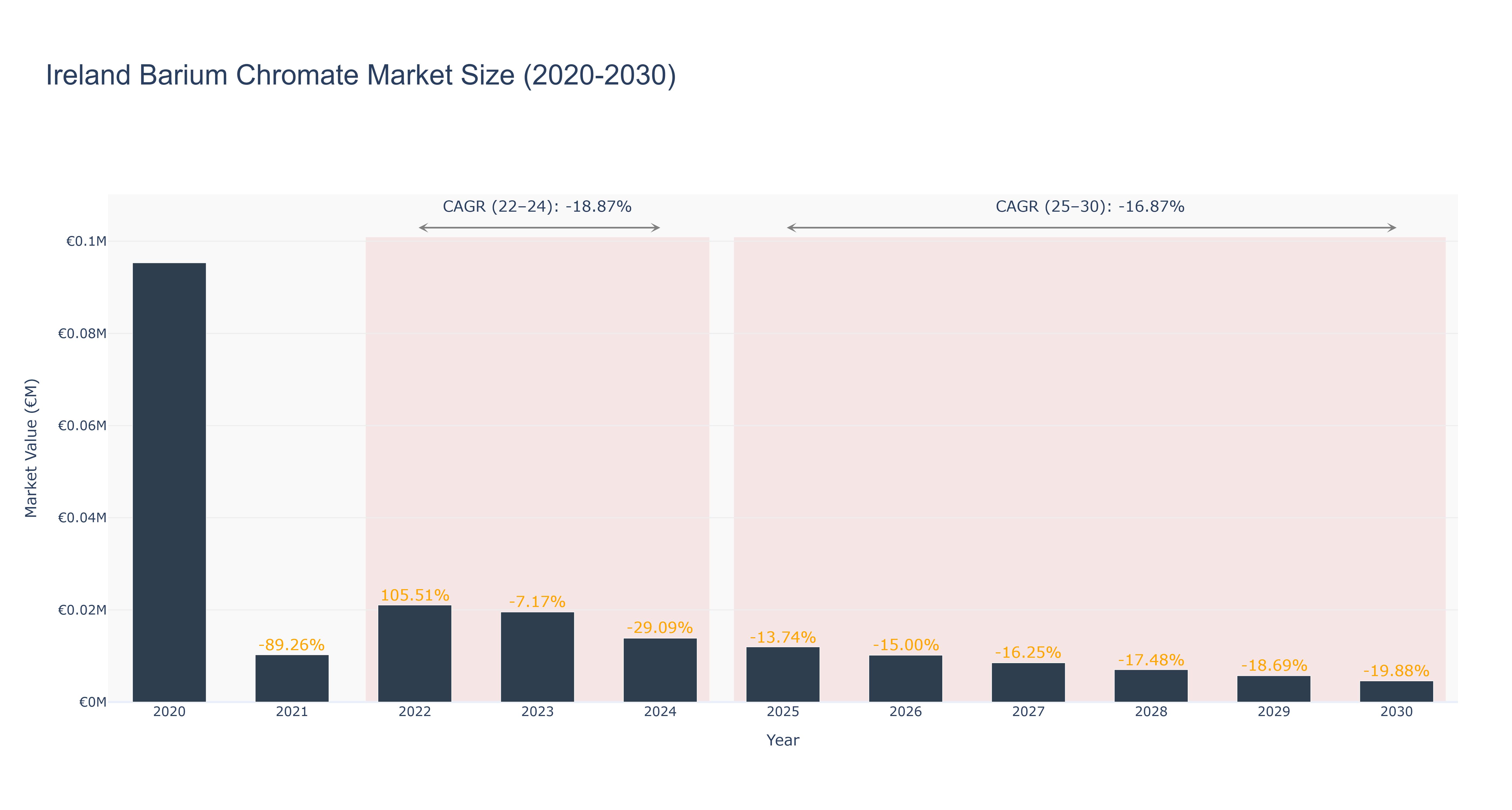Click the 2021 market value bar
1512x810 pixels.
coord(292,679)
